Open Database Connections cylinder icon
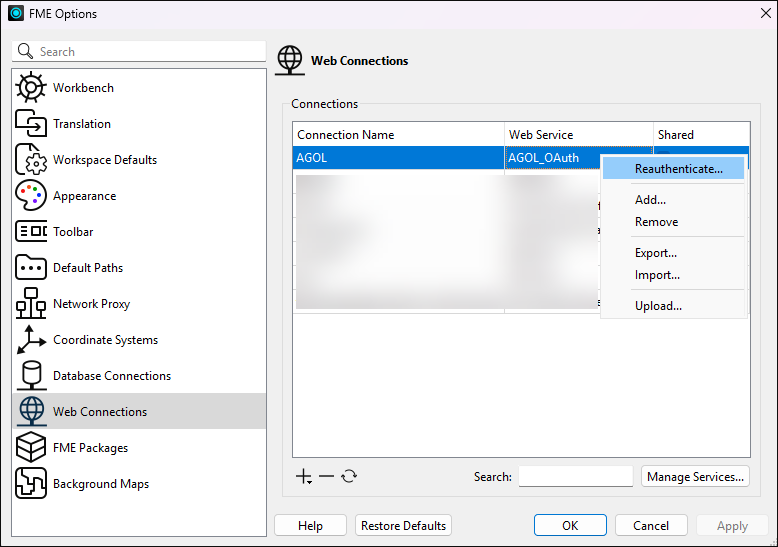 (31, 375)
